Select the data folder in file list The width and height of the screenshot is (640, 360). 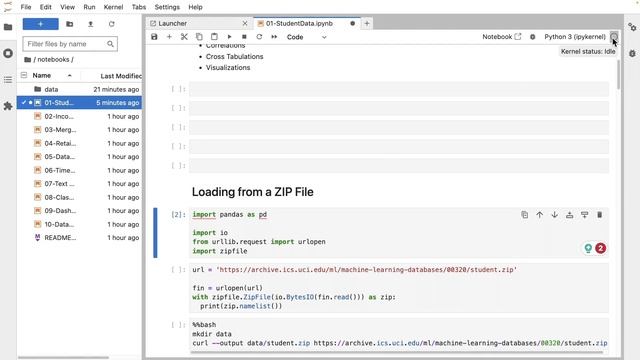coord(80,89)
